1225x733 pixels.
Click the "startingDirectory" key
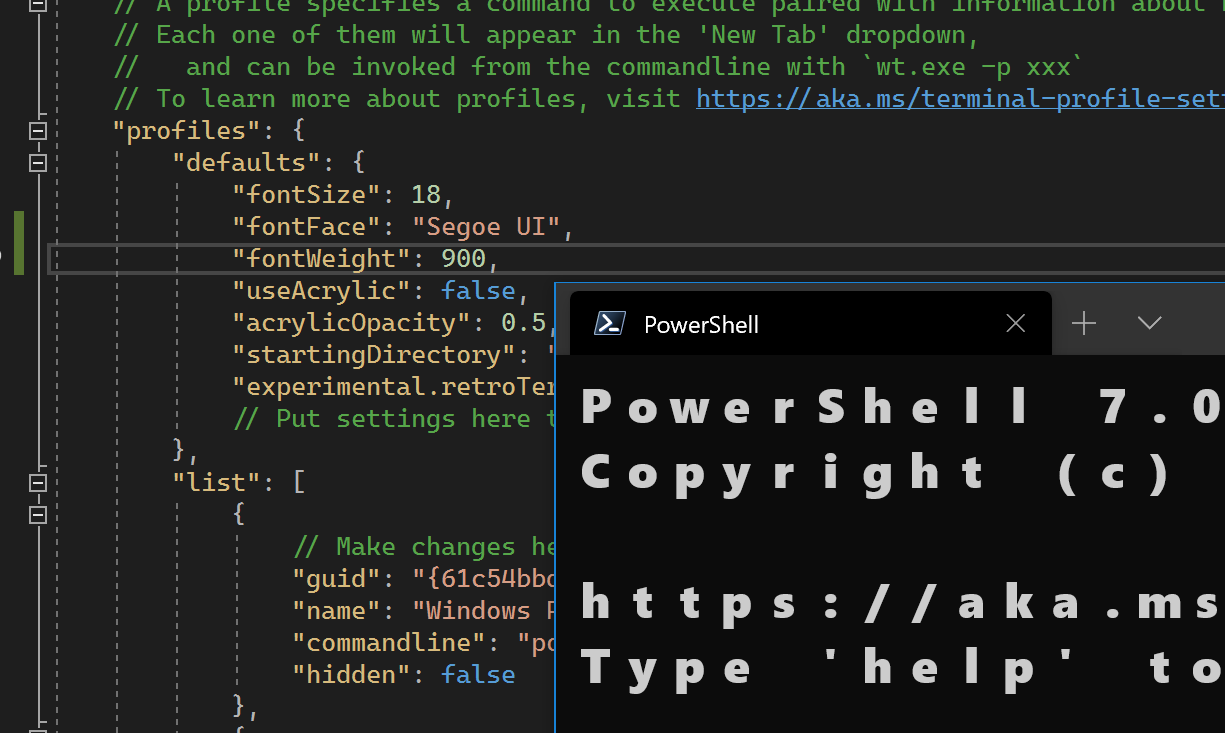tap(366, 354)
